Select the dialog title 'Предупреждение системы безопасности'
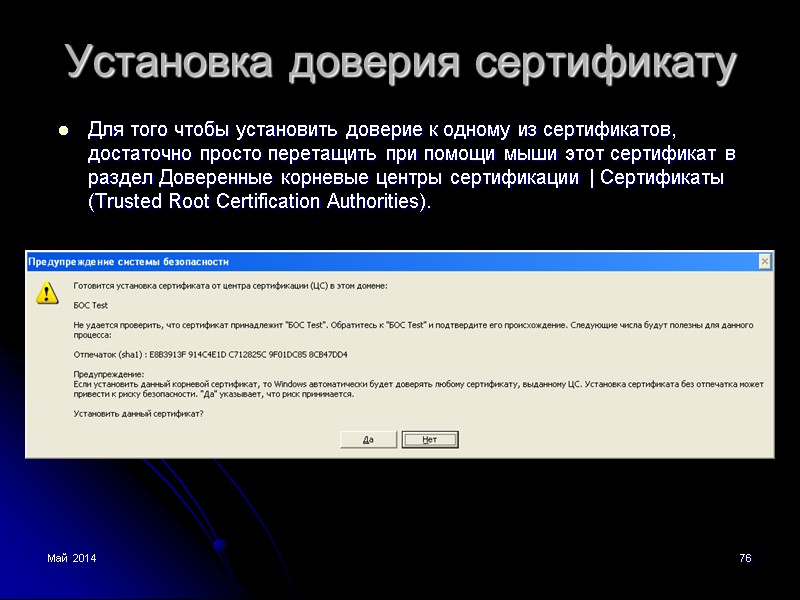The height and width of the screenshot is (600, 800). [x=129, y=262]
